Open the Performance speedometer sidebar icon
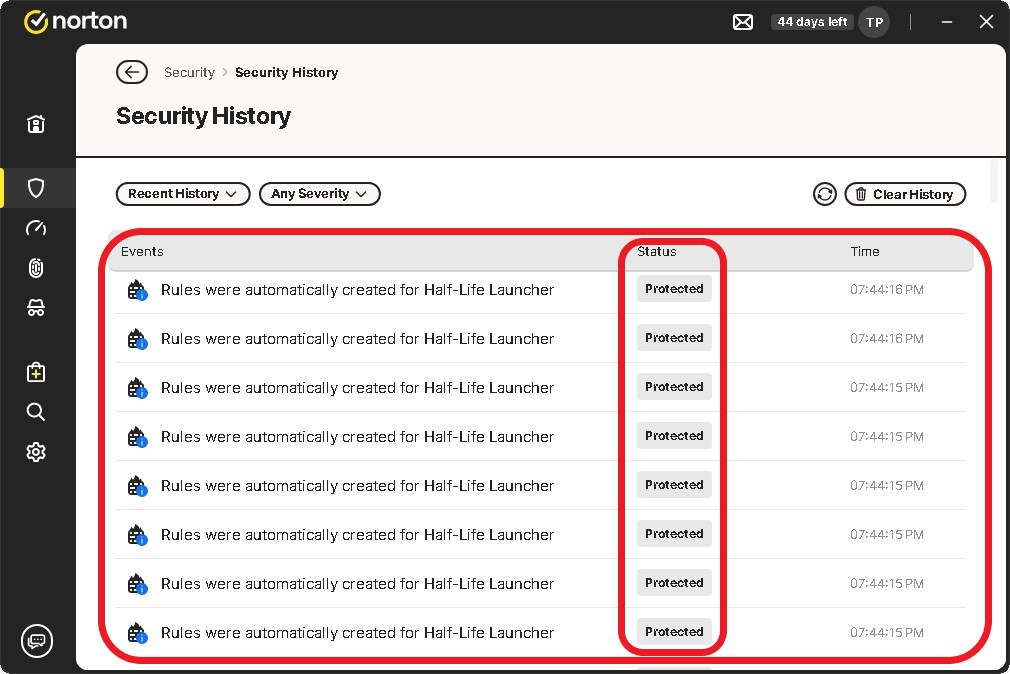The width and height of the screenshot is (1010, 674). click(36, 228)
